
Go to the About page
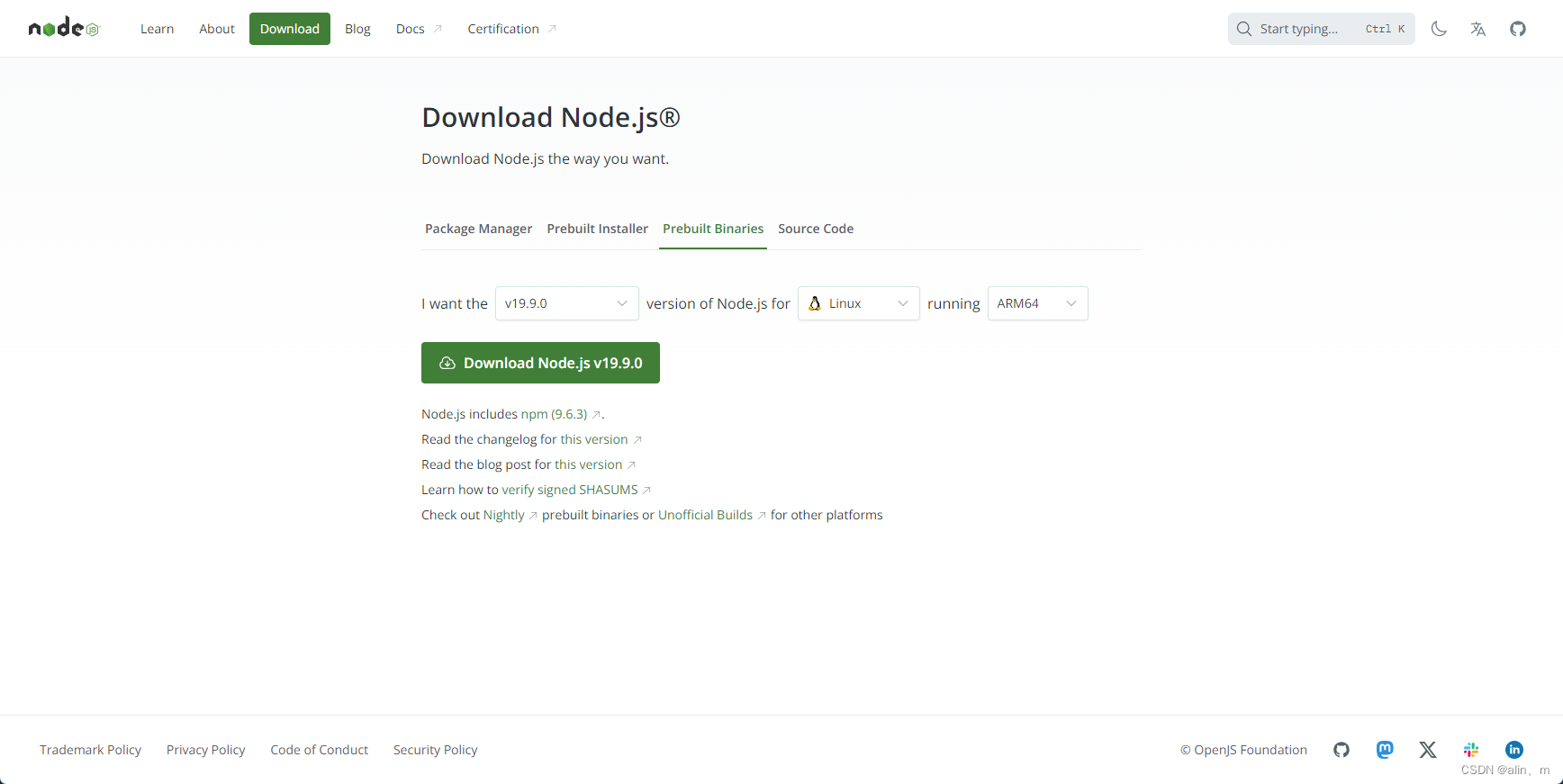[217, 29]
